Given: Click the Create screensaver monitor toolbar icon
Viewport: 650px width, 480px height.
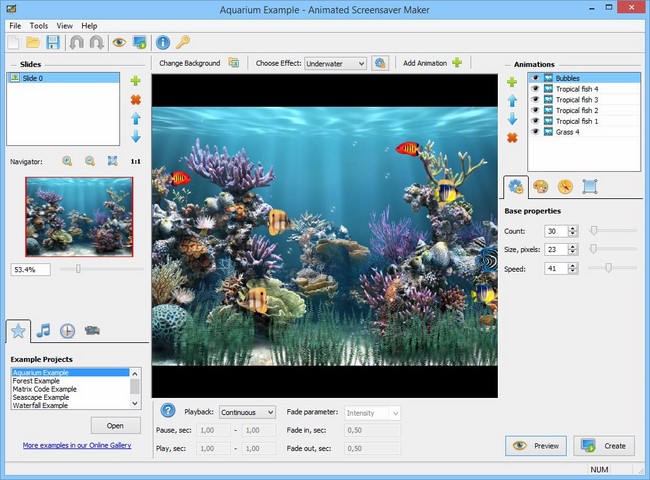Looking at the screenshot, I should 140,42.
